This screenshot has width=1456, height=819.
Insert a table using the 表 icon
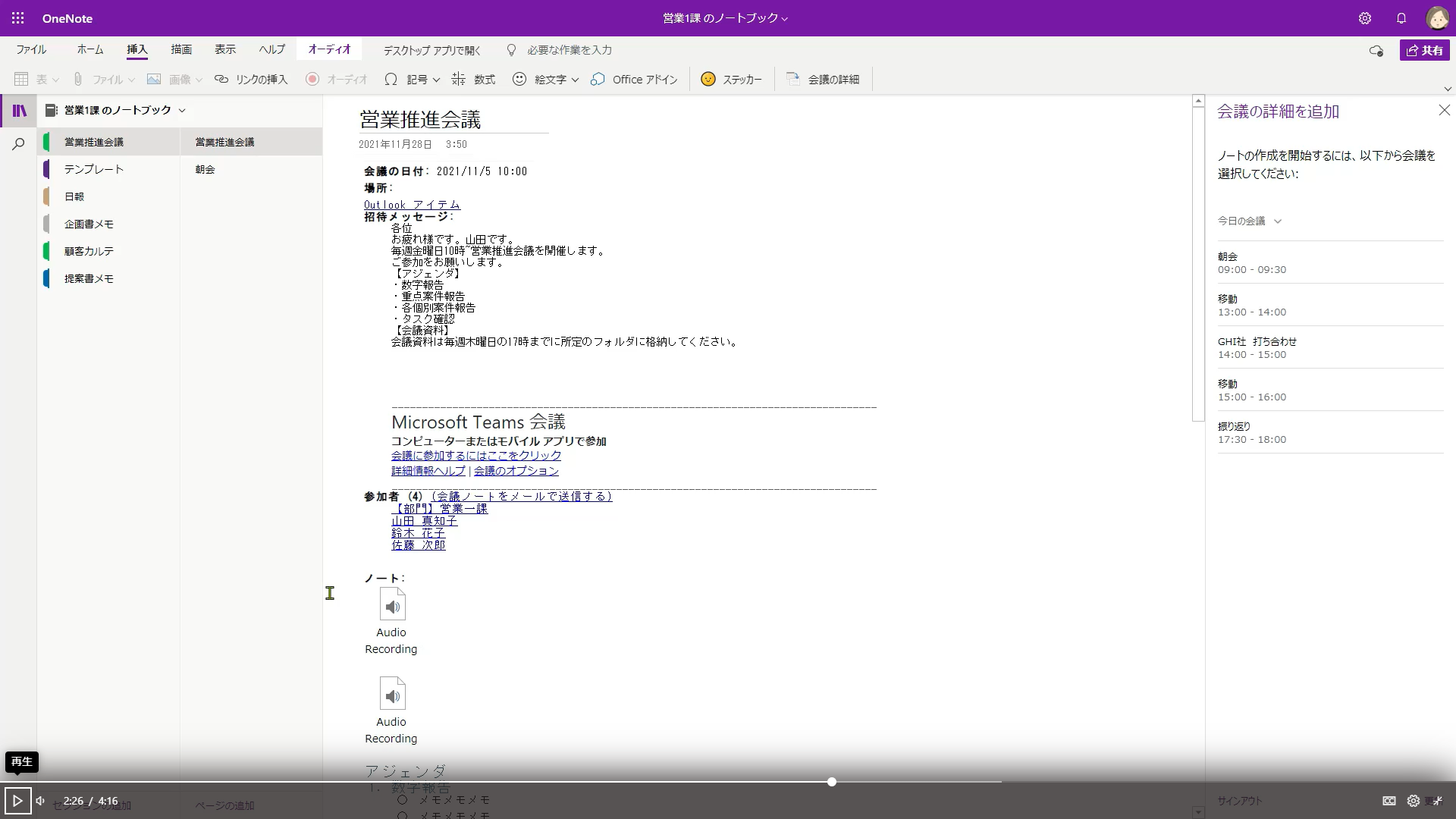coord(21,79)
